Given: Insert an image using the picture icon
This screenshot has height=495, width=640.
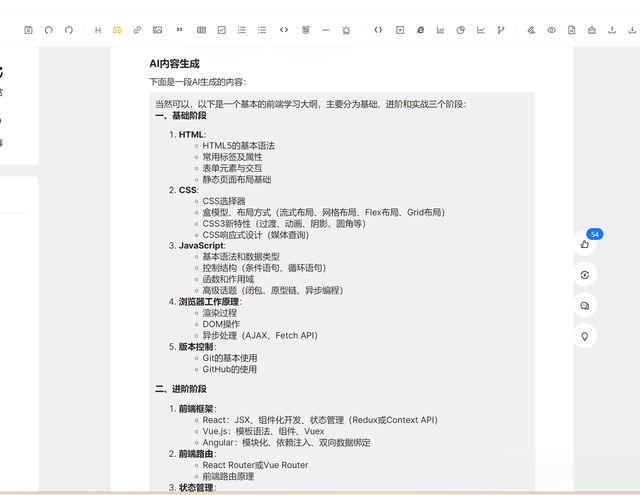Looking at the screenshot, I should 158,30.
